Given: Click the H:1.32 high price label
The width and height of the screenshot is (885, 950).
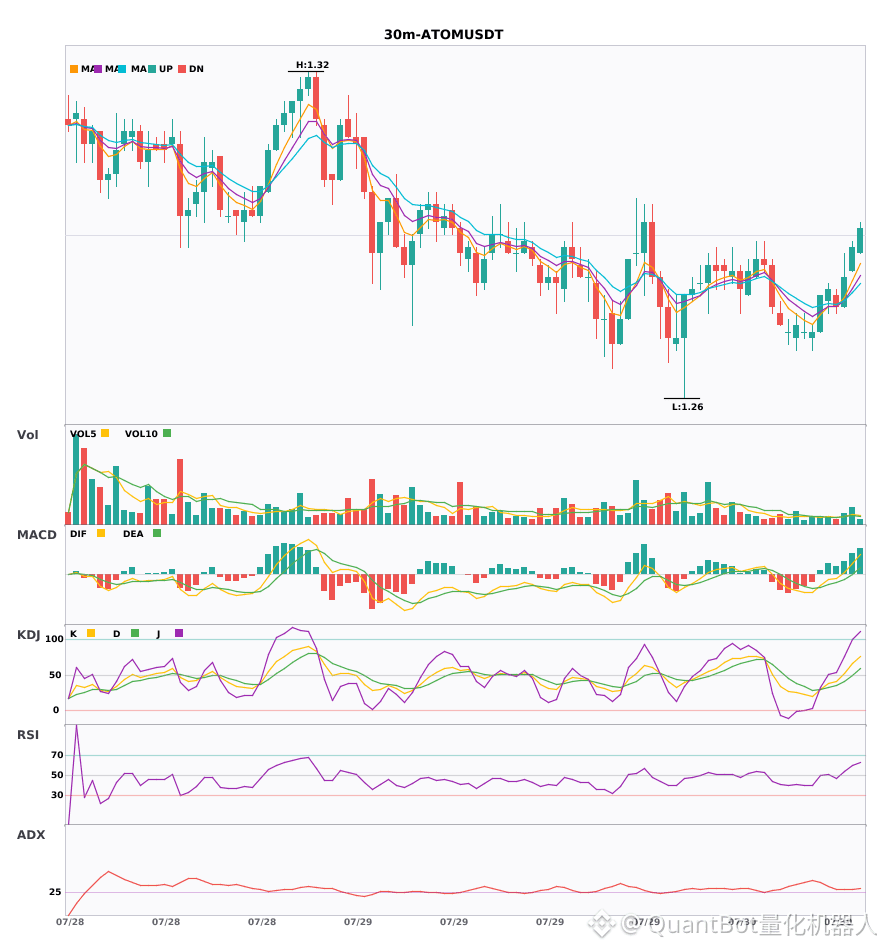Looking at the screenshot, I should coord(313,65).
